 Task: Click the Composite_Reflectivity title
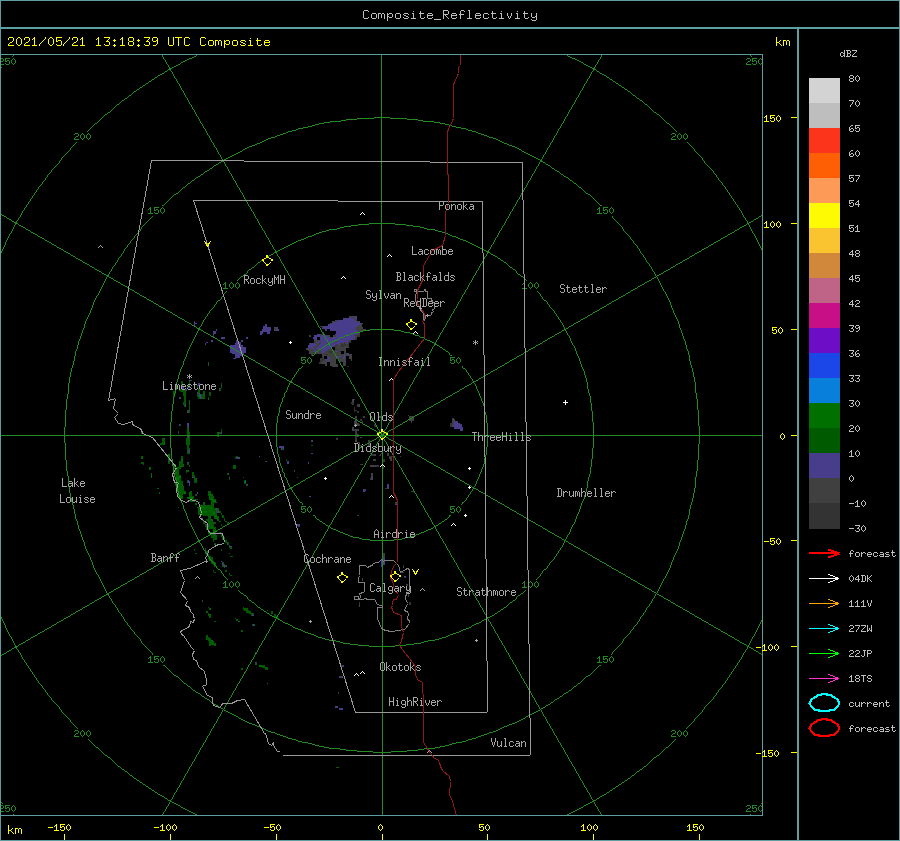tap(450, 15)
